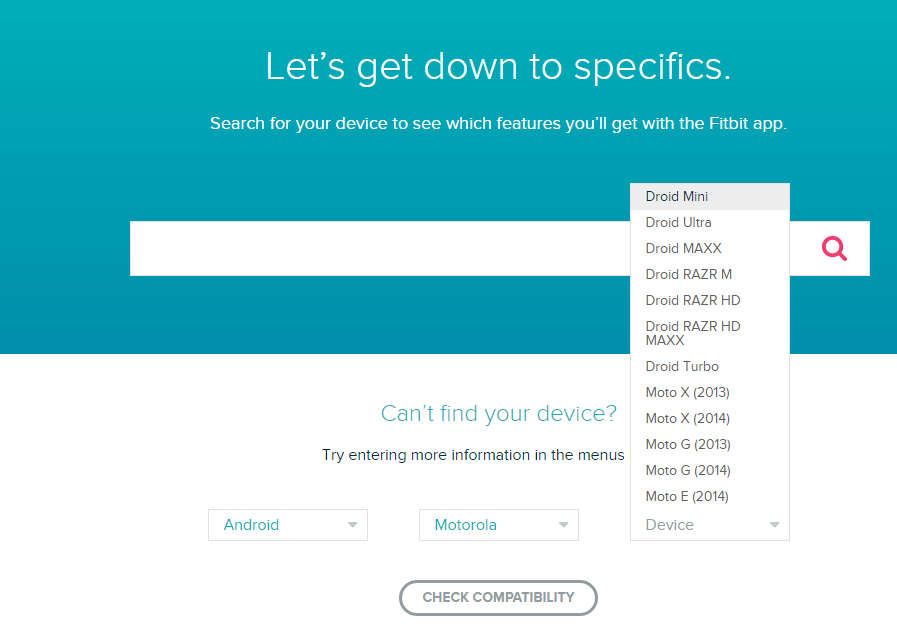Pick Moto E (2014) from the list
Viewport: 897px width, 643px height.
pyautogui.click(x=710, y=497)
